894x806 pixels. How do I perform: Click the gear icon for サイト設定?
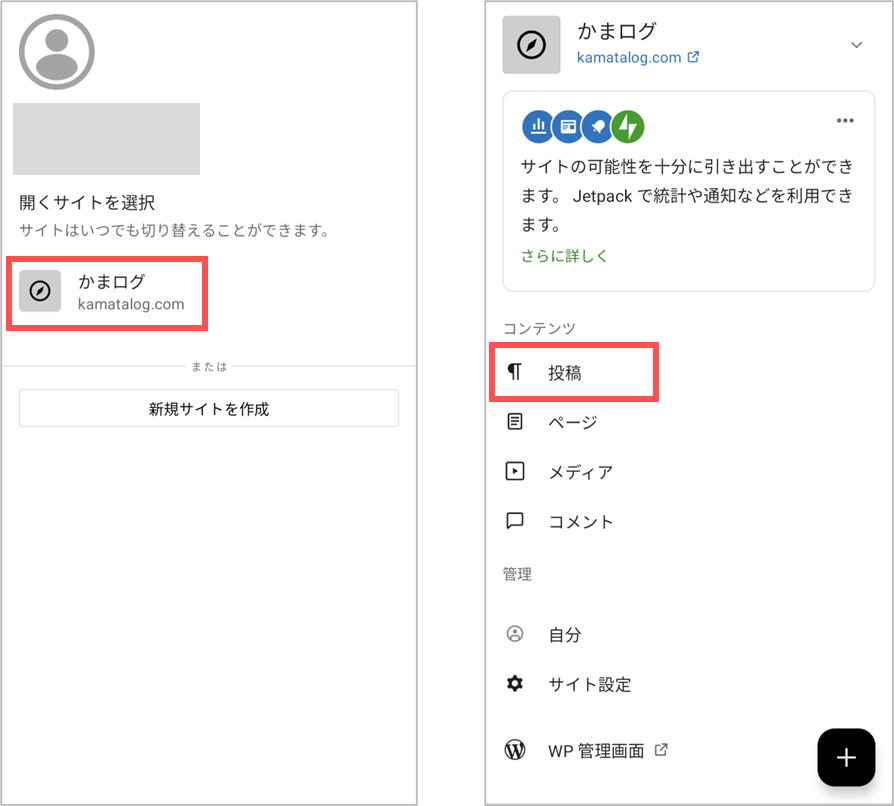515,683
